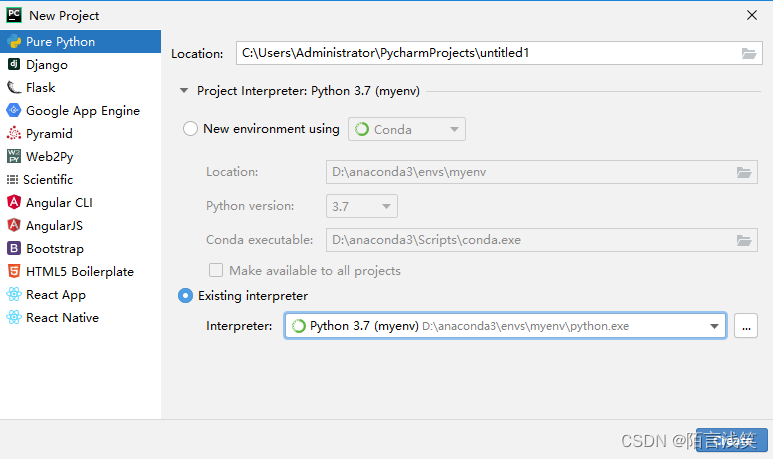Close the New Project dialog
The width and height of the screenshot is (773, 459).
[x=751, y=15]
